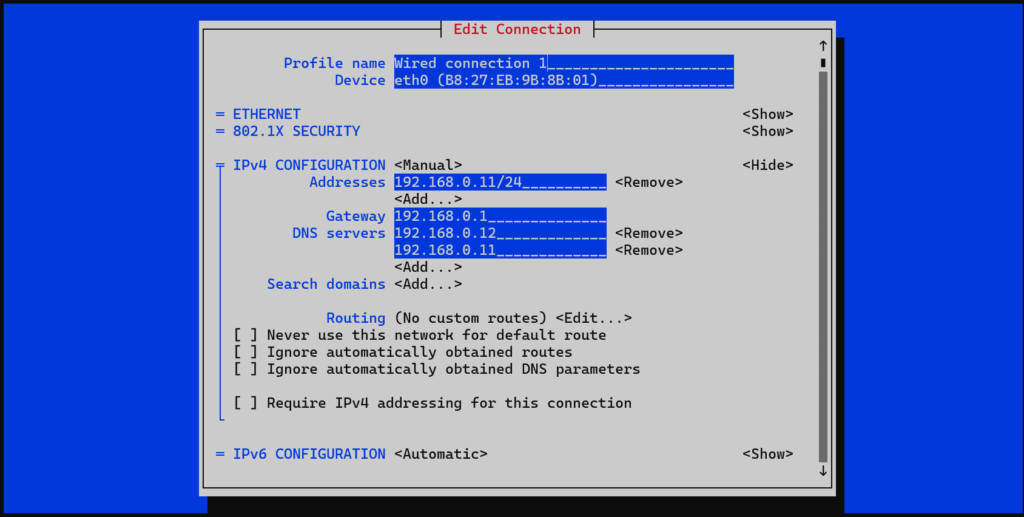Edit the custom routes for Routing
Screen dimensions: 1024x517
point(593,318)
